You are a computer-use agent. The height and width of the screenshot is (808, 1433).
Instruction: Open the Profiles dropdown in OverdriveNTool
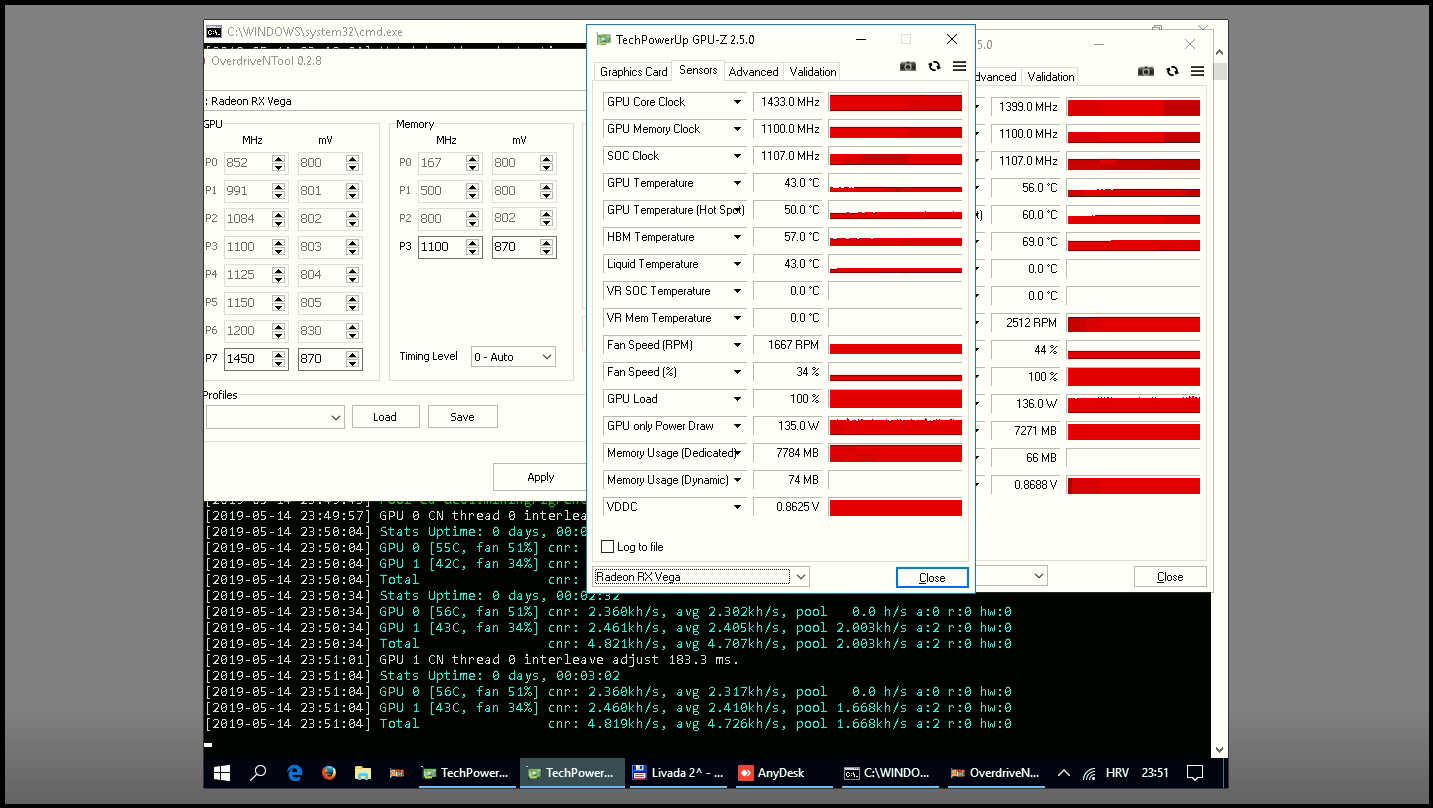pos(275,417)
